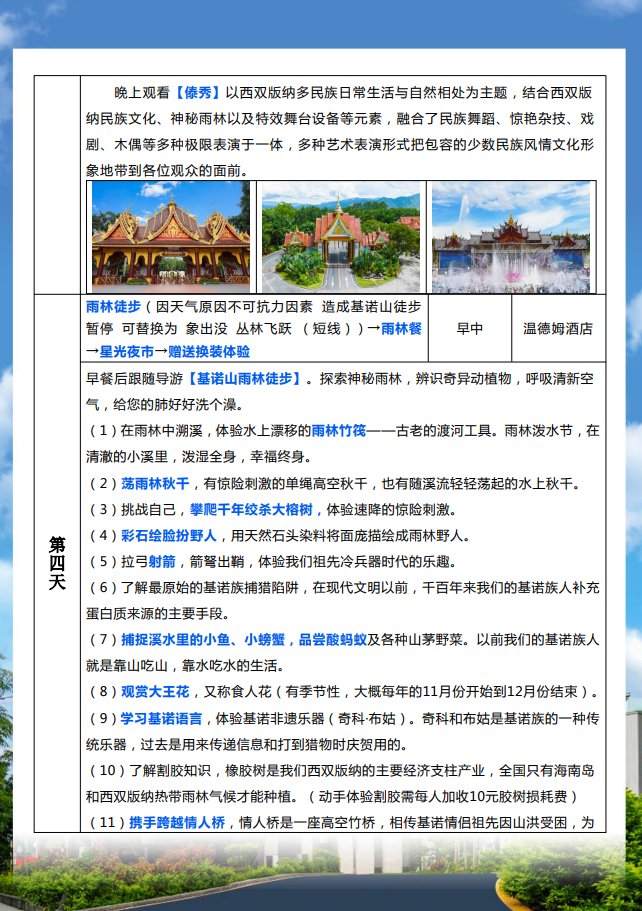The image size is (642, 911).
Task: Click the 雨林徒步 heading in the itinerary row
Action: 113,305
